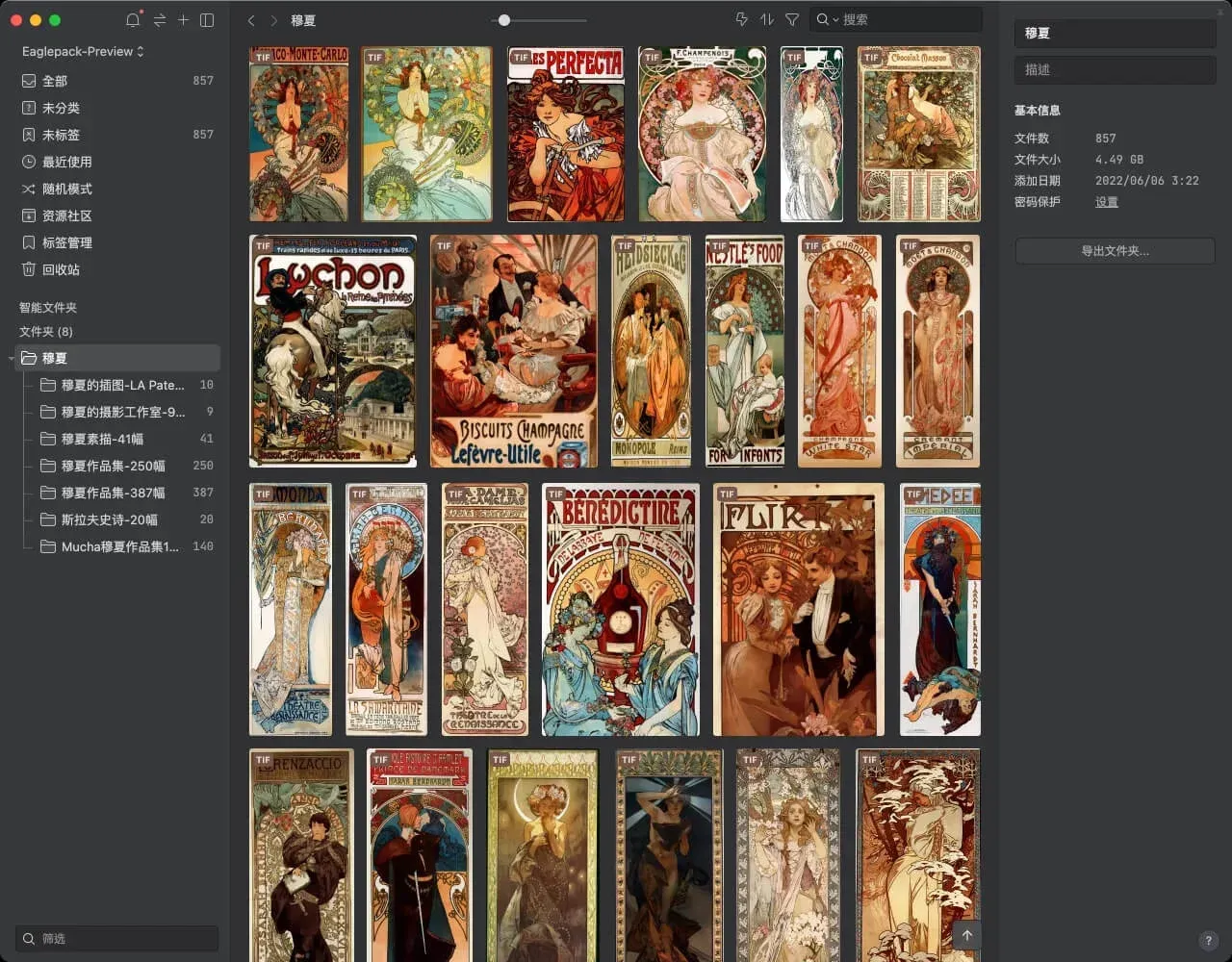
Task: Open the Cycles Perfecta poster thumbnail
Action: [x=566, y=135]
